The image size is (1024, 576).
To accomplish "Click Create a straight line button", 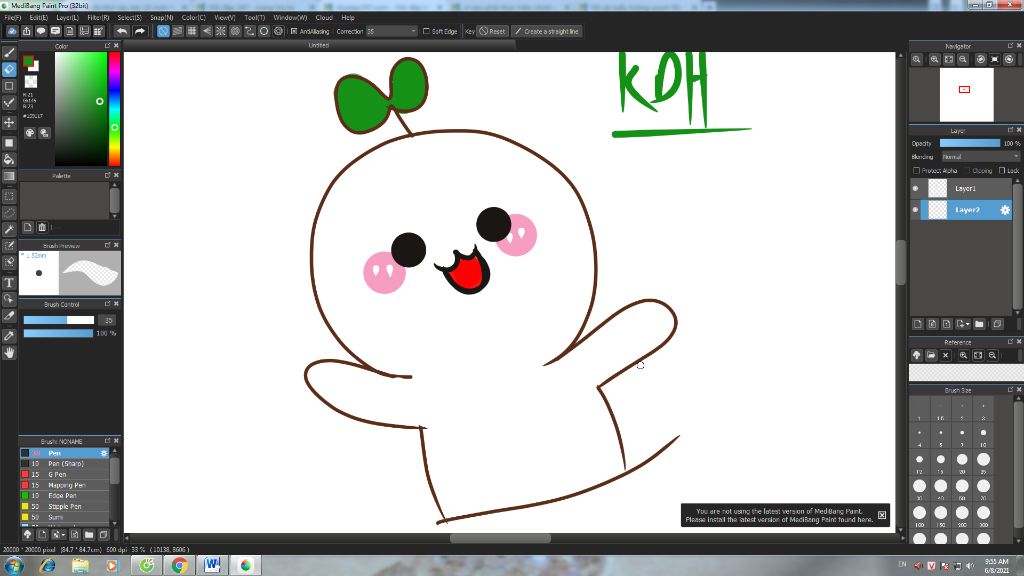I will click(547, 31).
